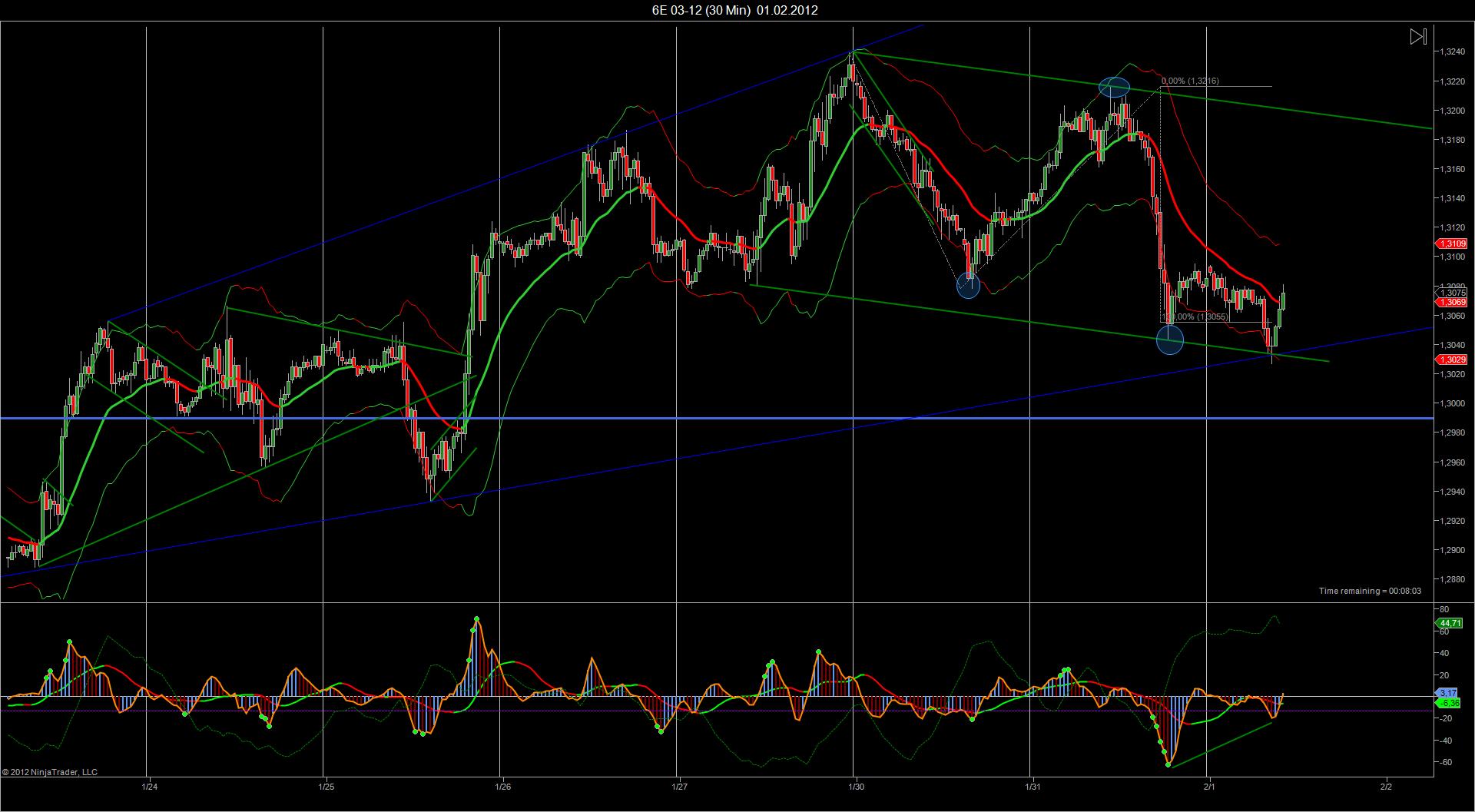Image resolution: width=1475 pixels, height=812 pixels.
Task: Click the 1/25 date label on time axis
Action: coord(326,787)
